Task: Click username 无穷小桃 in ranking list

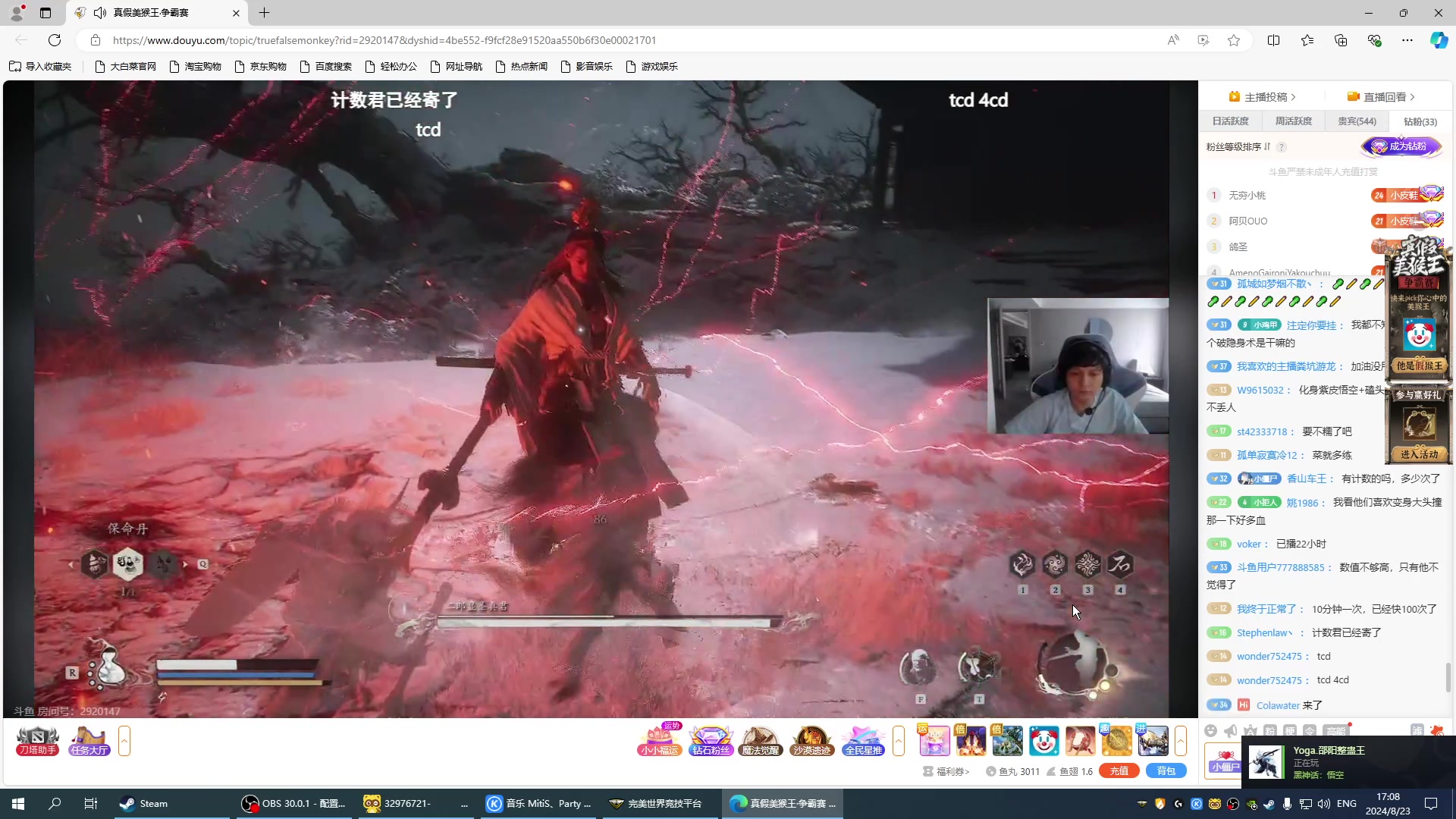Action: [x=1247, y=196]
